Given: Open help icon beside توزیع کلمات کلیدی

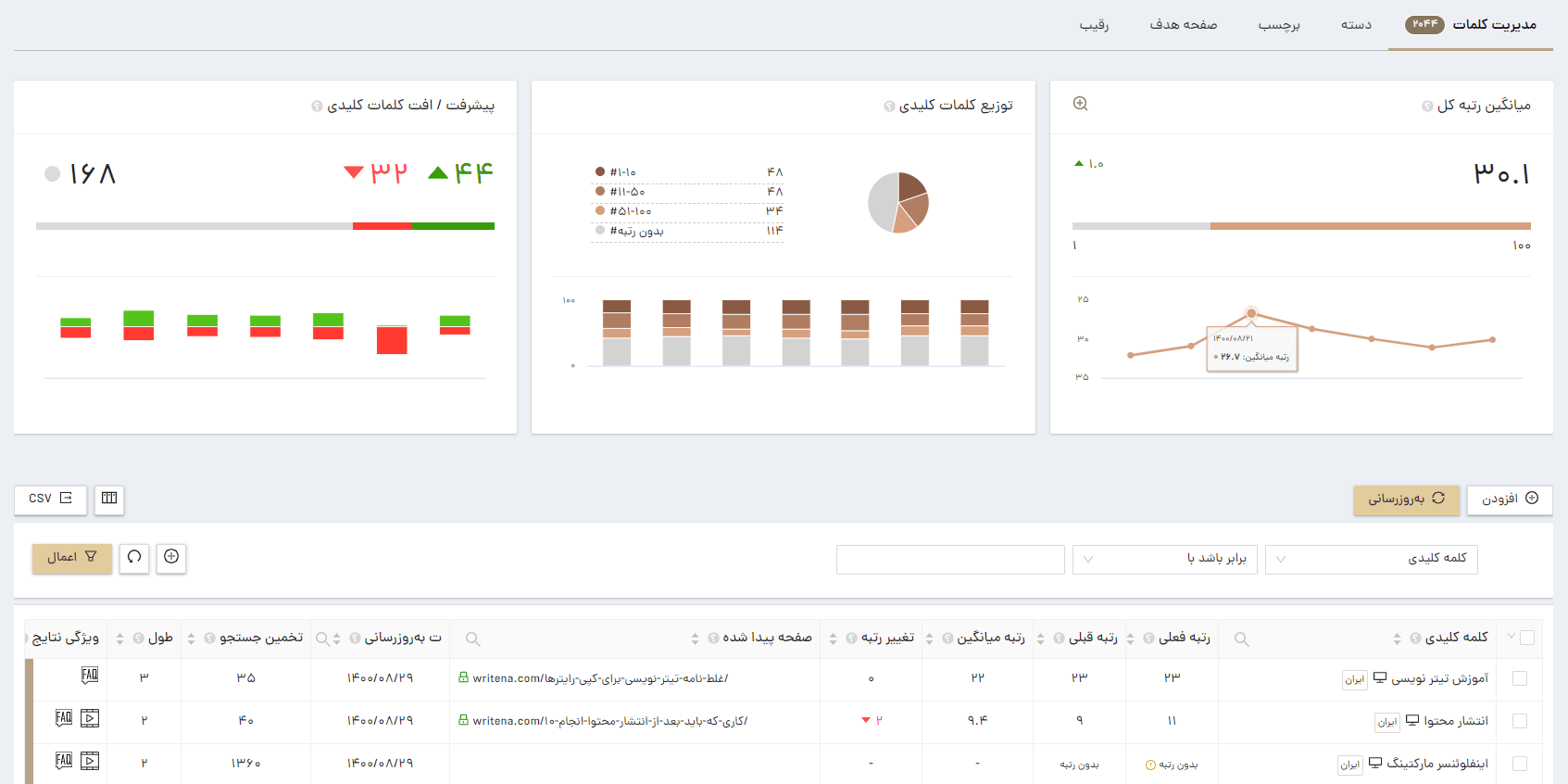Looking at the screenshot, I should (889, 107).
